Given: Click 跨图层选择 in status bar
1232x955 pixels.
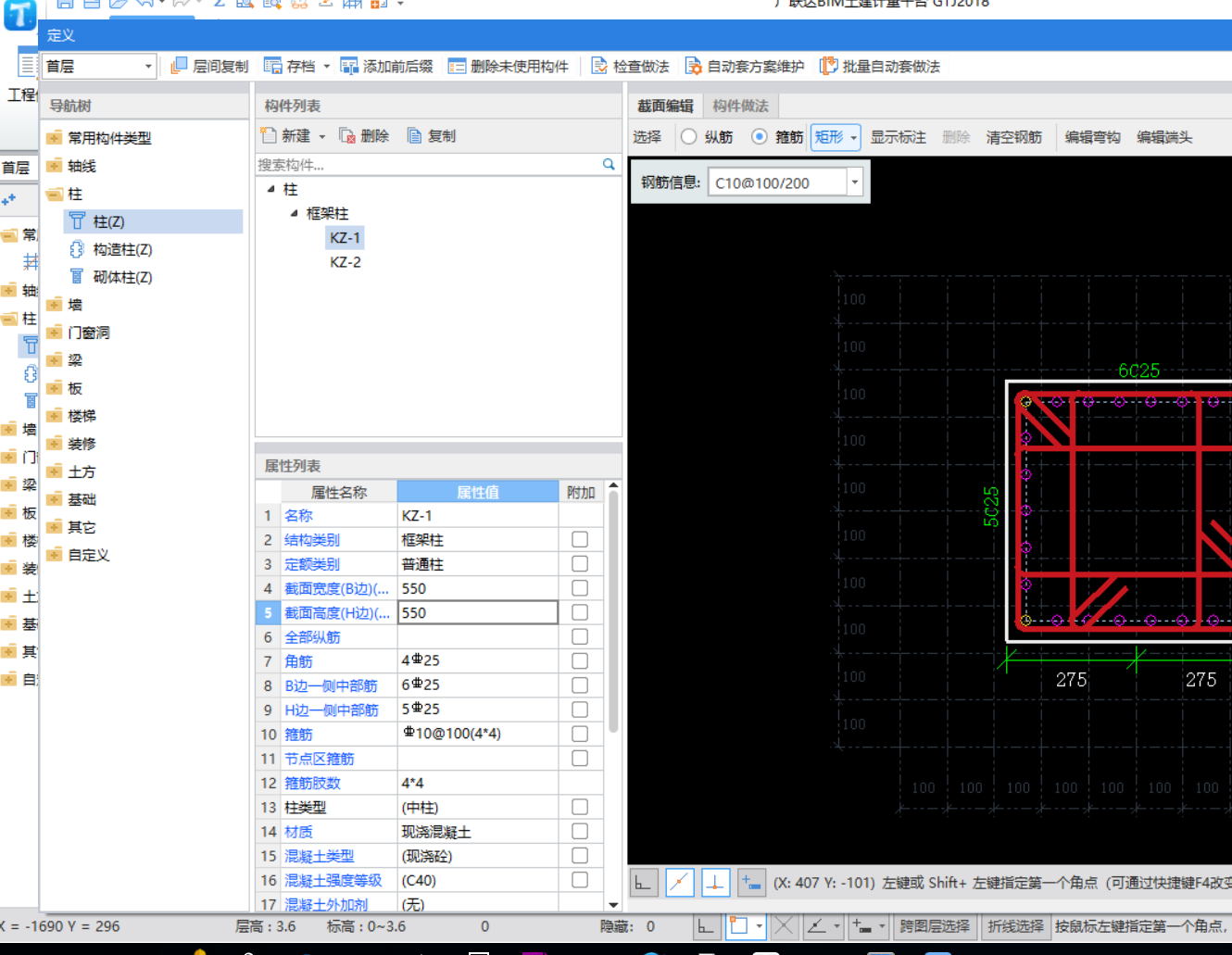Looking at the screenshot, I should 935,925.
